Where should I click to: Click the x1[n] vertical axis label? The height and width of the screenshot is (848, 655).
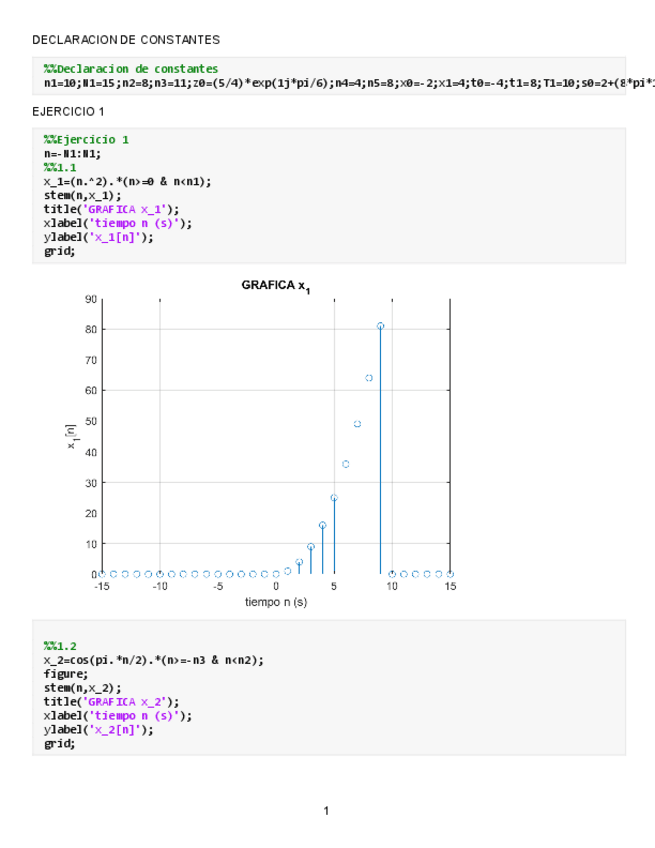pos(71,436)
